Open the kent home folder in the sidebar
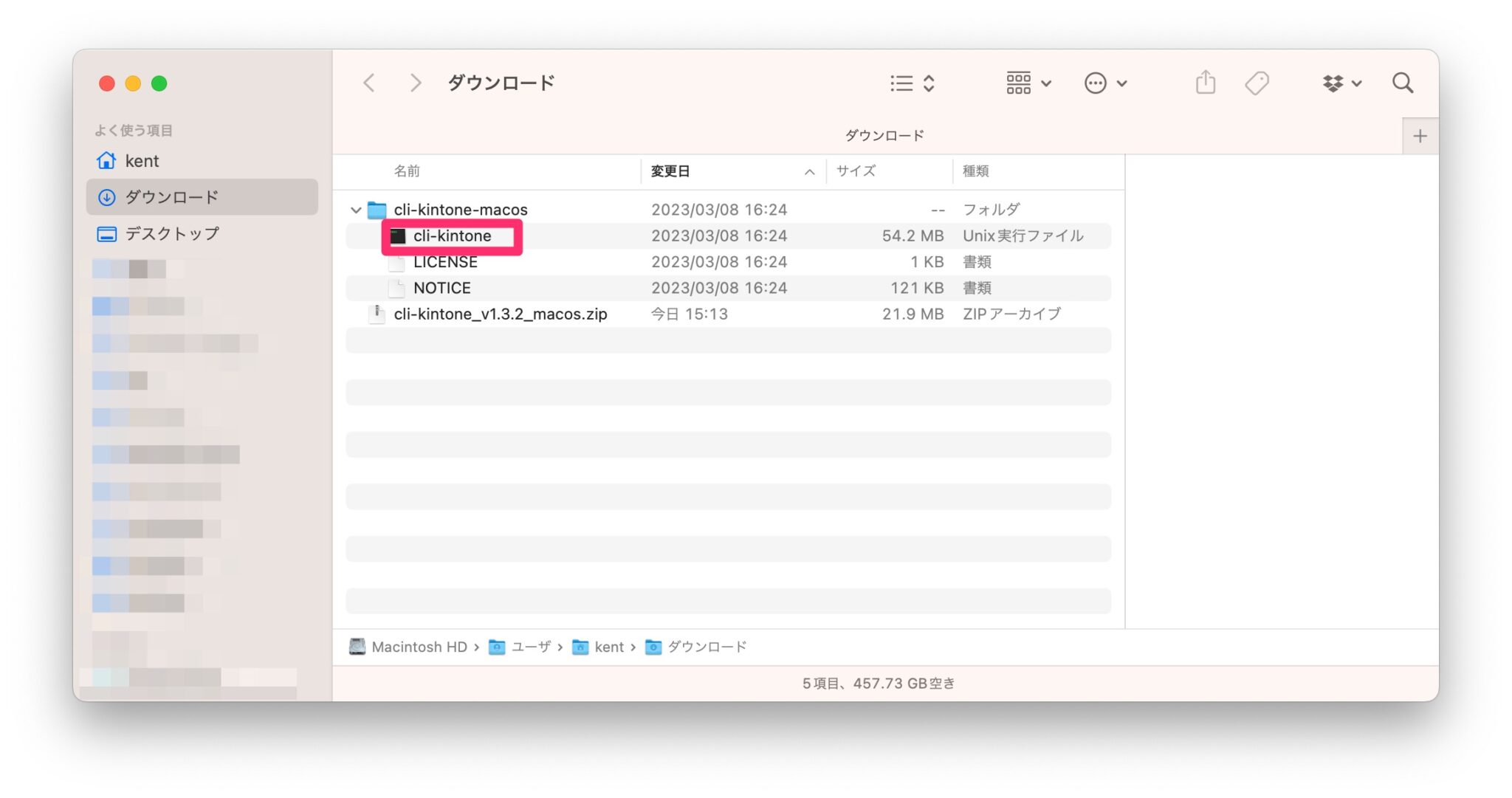1512x798 pixels. point(142,161)
